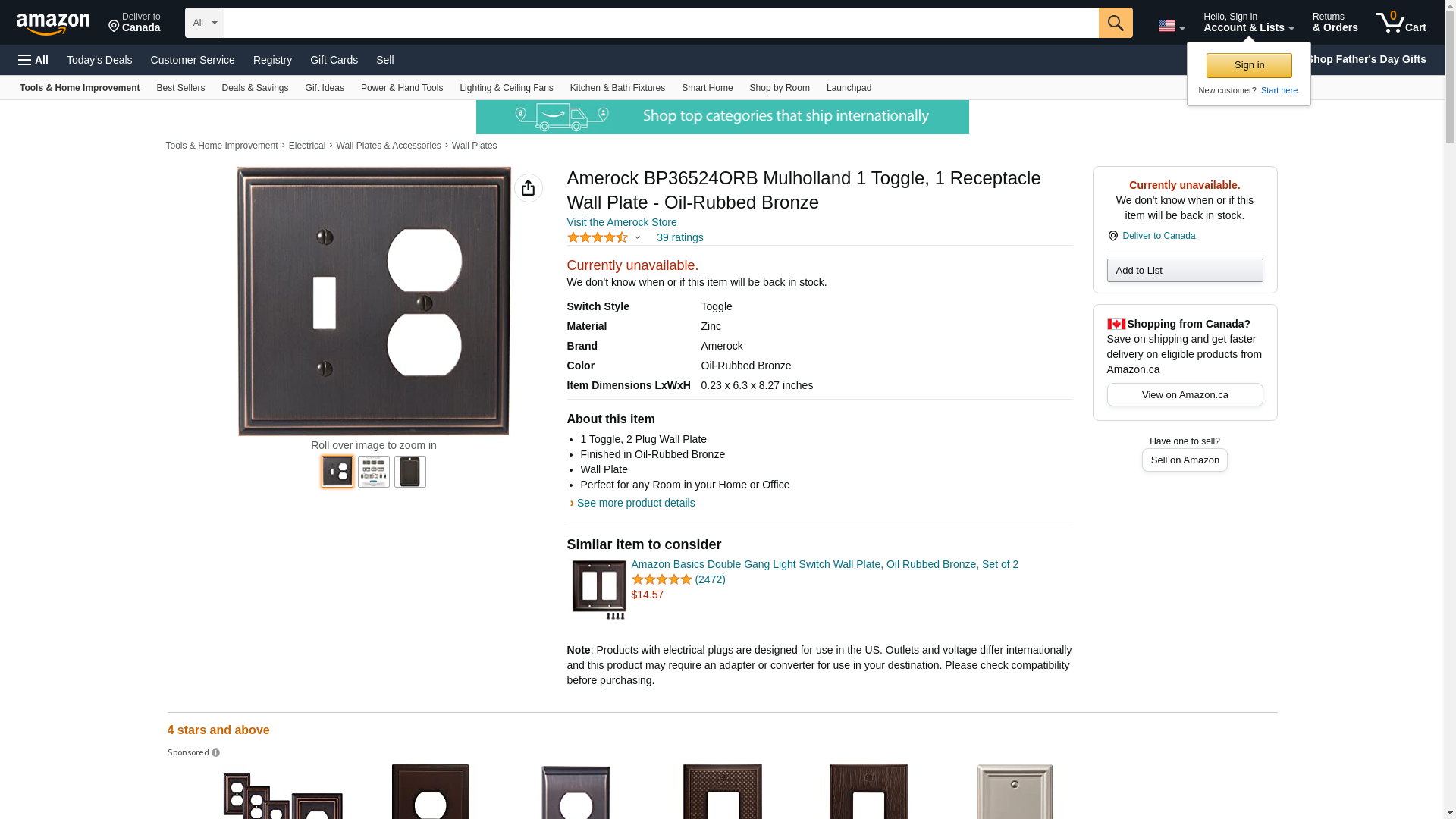Click the share icon beside product image
Viewport: 1456px width, 819px height.
tap(529, 188)
